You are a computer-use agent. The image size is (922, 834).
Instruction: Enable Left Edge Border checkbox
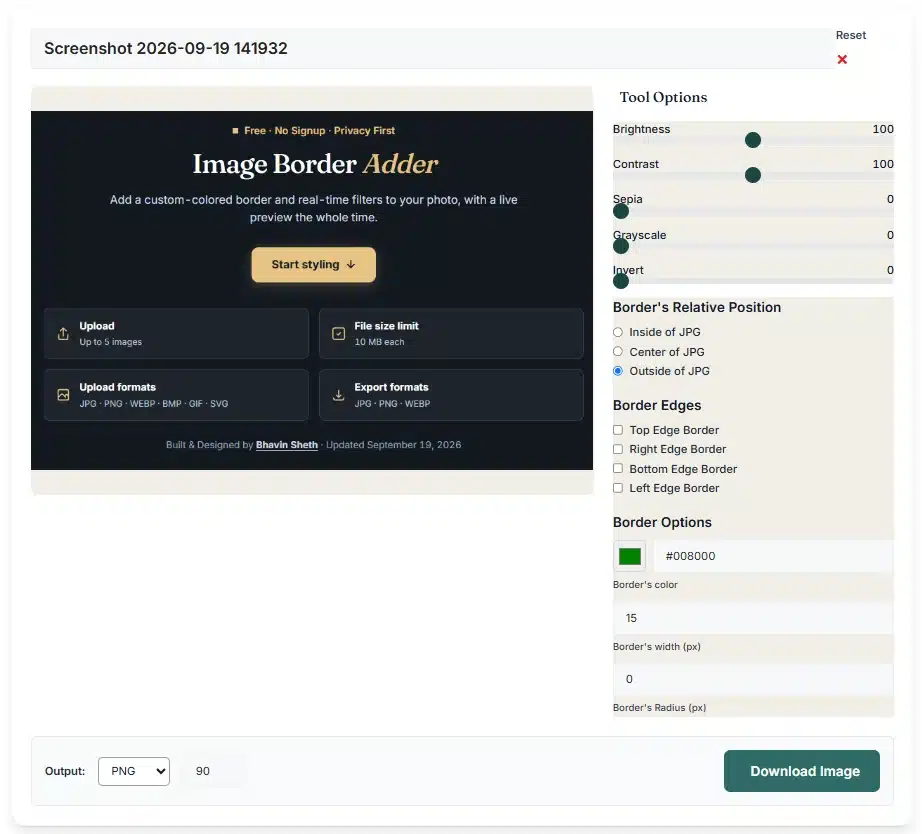(x=618, y=488)
